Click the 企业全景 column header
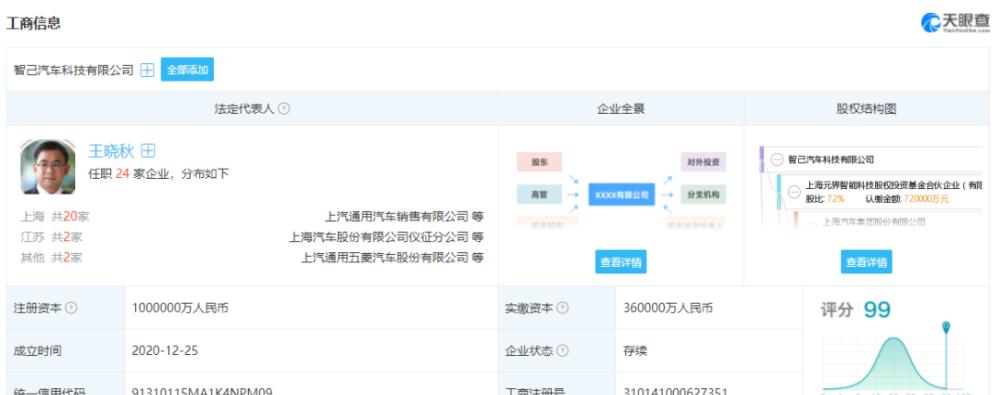1000x395 pixels. pyautogui.click(x=621, y=108)
